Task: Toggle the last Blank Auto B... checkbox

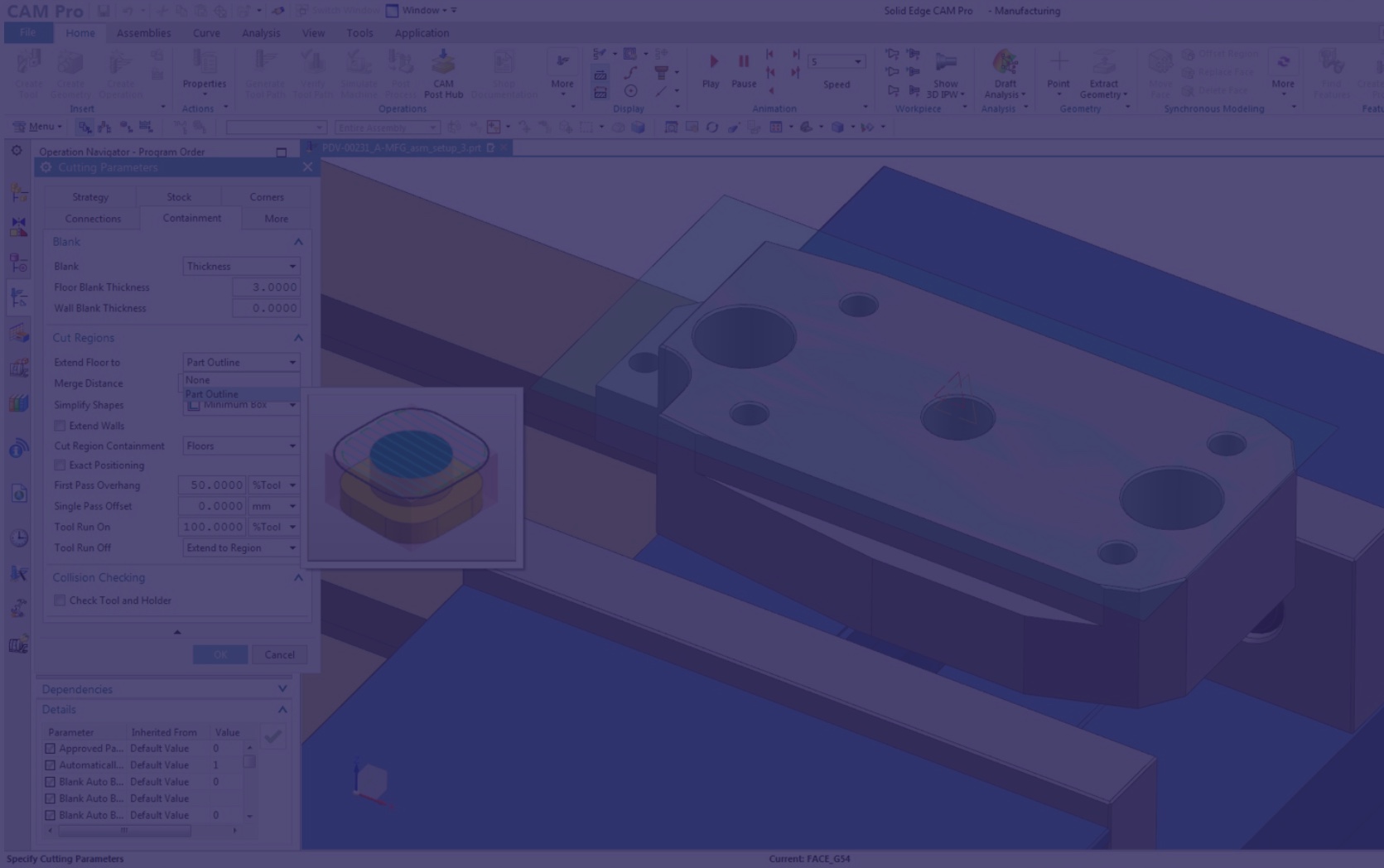Action: (50, 816)
